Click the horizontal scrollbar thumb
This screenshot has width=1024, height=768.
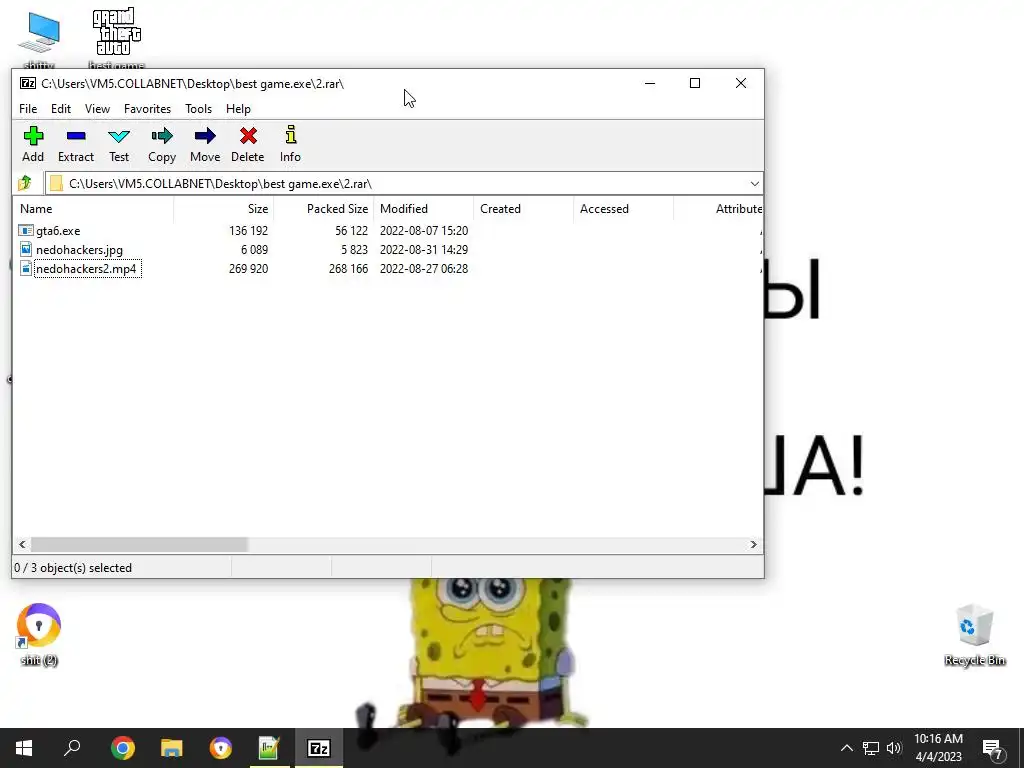click(x=139, y=544)
